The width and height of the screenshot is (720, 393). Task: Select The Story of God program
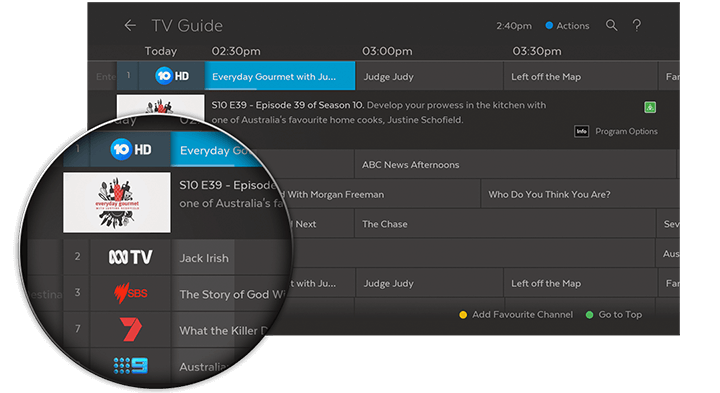click(x=232, y=294)
